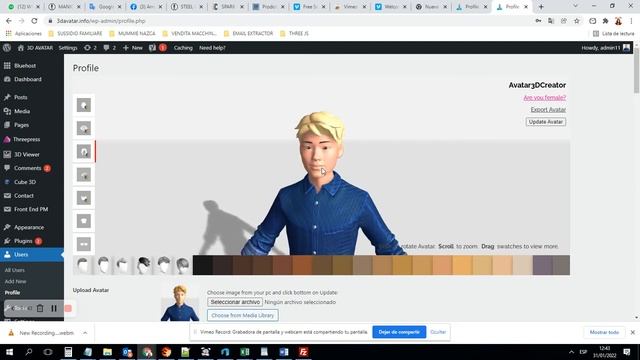The width and height of the screenshot is (640, 360).
Task: Go back with the browser back arrow
Action: pyautogui.click(x=9, y=21)
